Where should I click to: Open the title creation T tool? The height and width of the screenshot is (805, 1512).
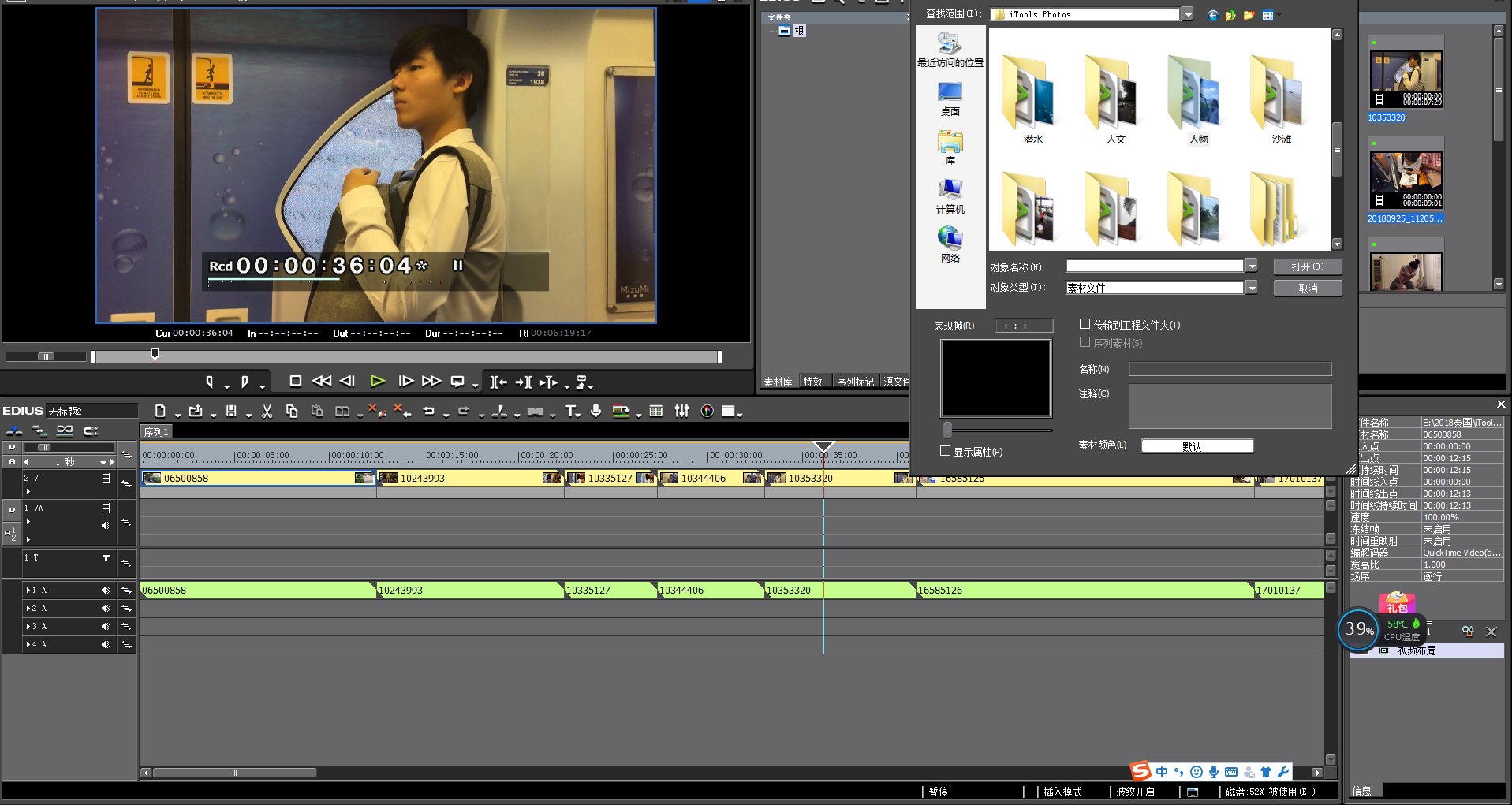click(570, 411)
